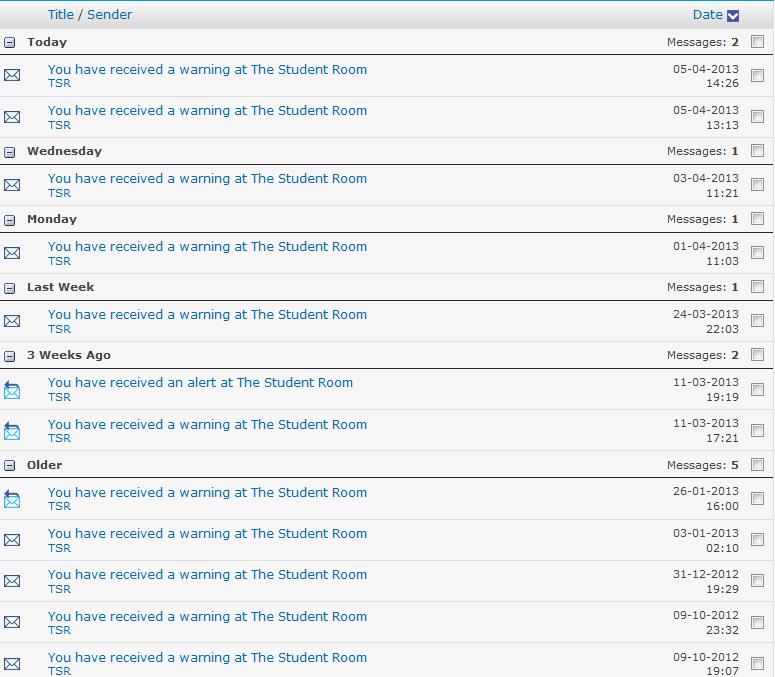The height and width of the screenshot is (677, 775).
Task: Select all messages in Monday group checkbox
Action: [x=757, y=218]
